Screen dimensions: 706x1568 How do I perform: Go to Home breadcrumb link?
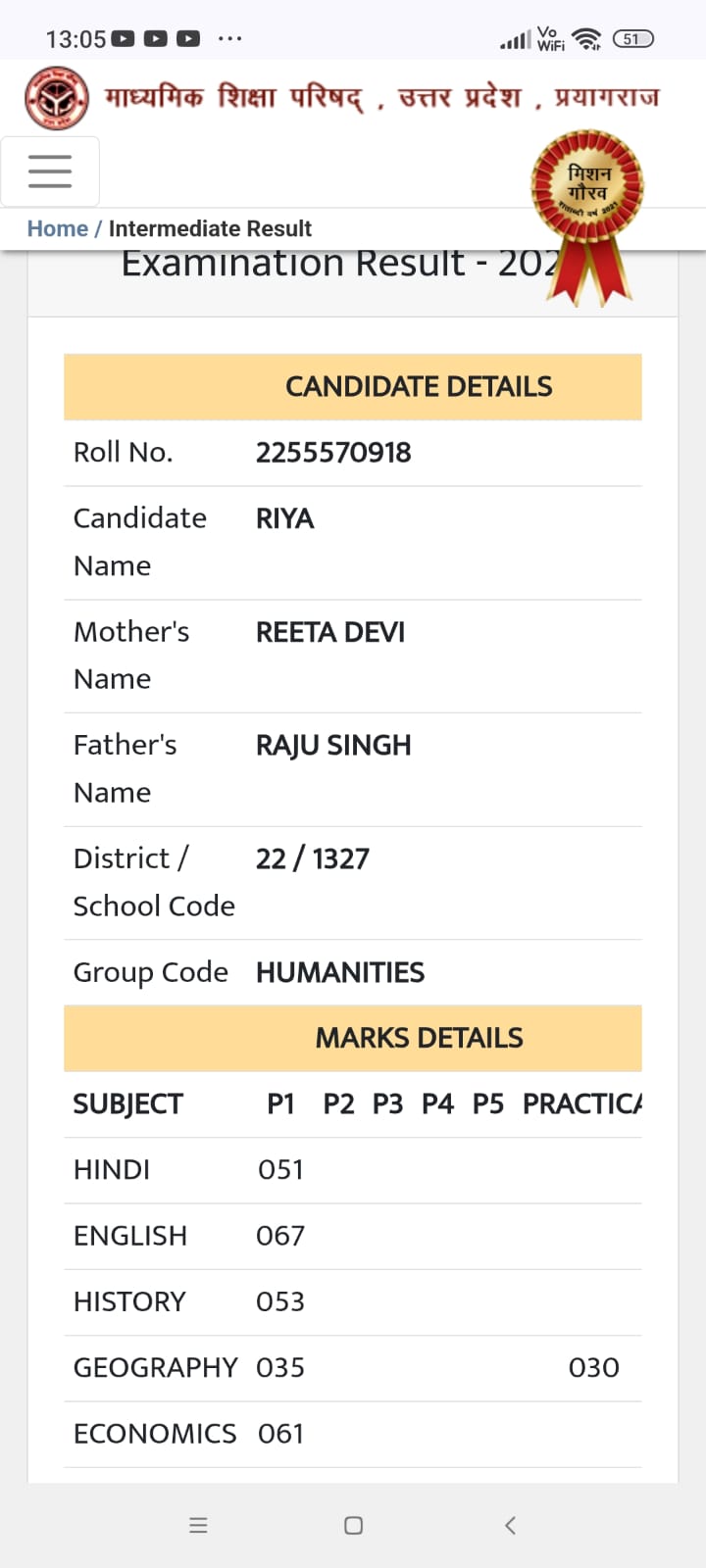[x=57, y=228]
